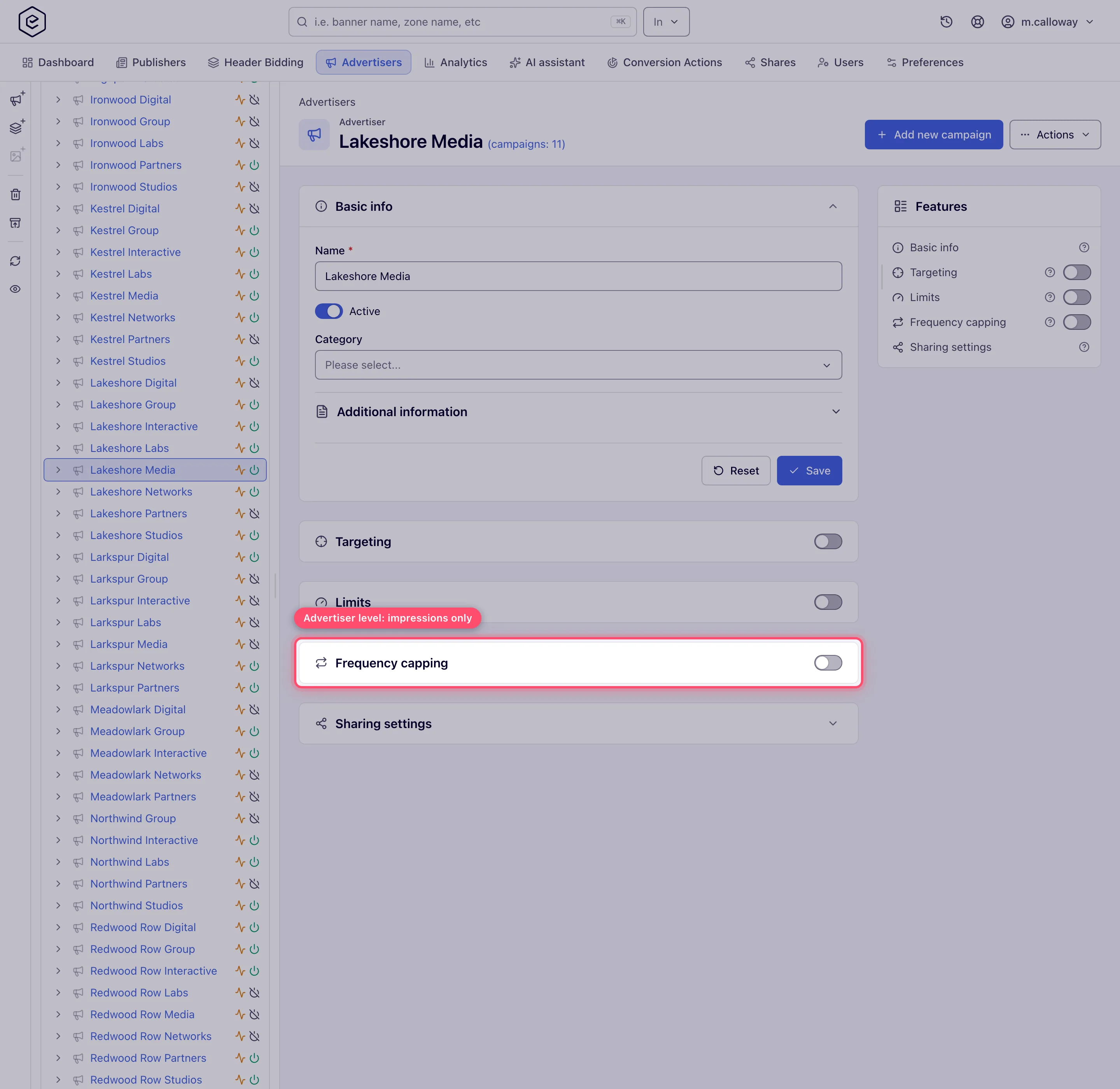This screenshot has width=1120, height=1089.
Task: Switch to the Analytics tab
Action: tap(455, 62)
